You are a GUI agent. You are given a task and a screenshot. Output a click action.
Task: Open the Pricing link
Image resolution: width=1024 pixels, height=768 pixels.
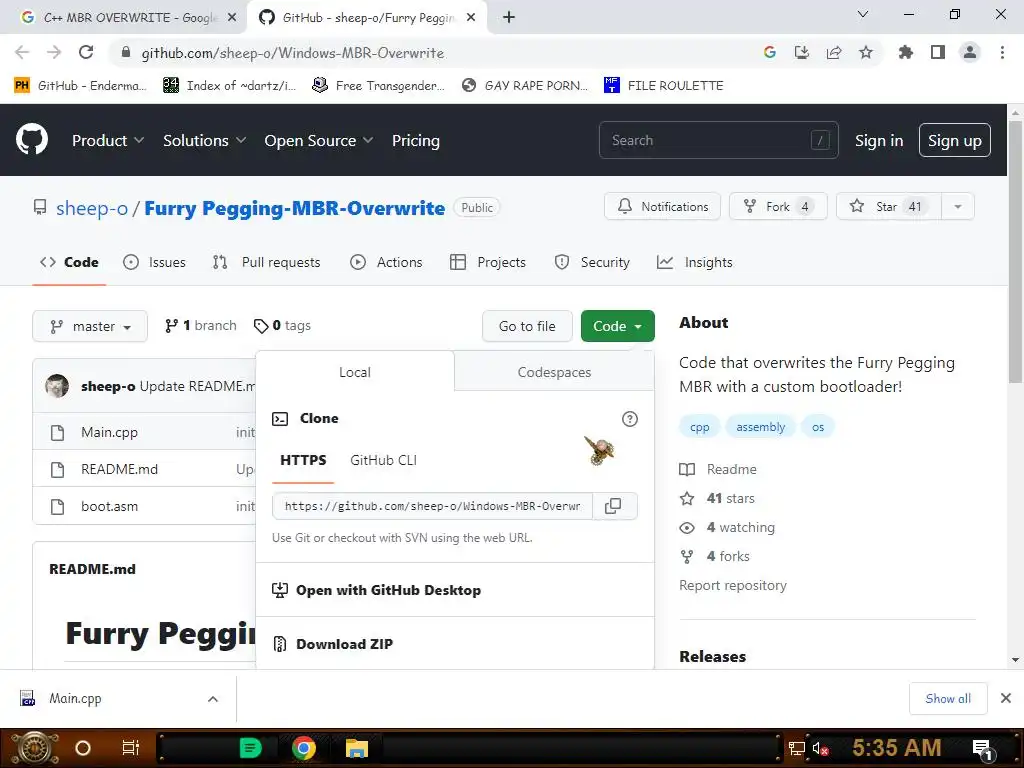[x=415, y=140]
